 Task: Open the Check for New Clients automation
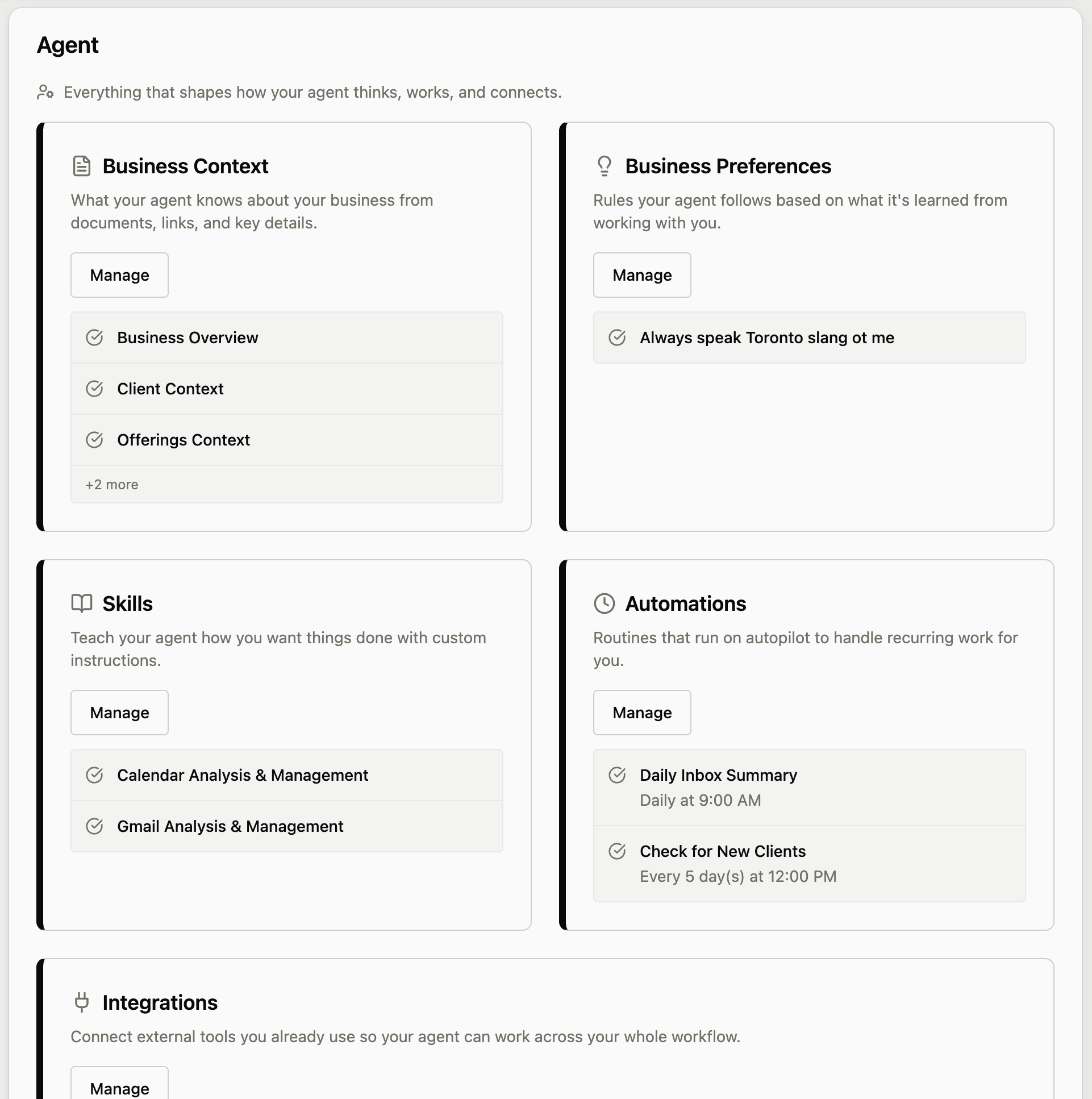click(723, 851)
